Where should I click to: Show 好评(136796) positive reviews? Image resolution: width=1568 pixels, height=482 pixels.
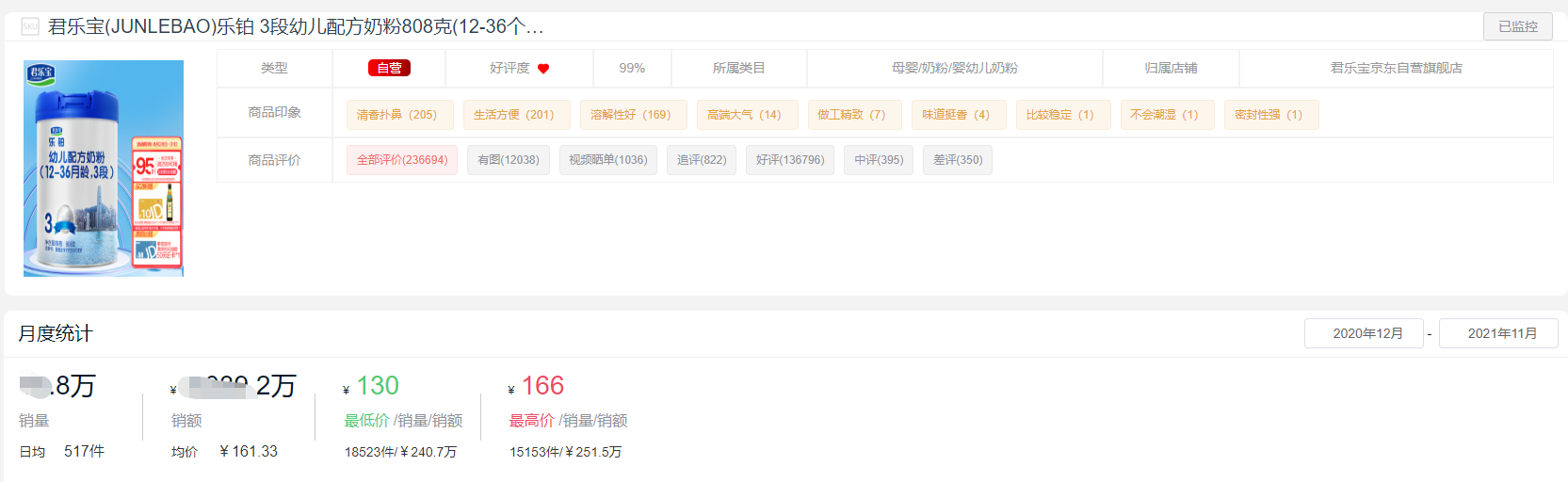pyautogui.click(x=790, y=160)
